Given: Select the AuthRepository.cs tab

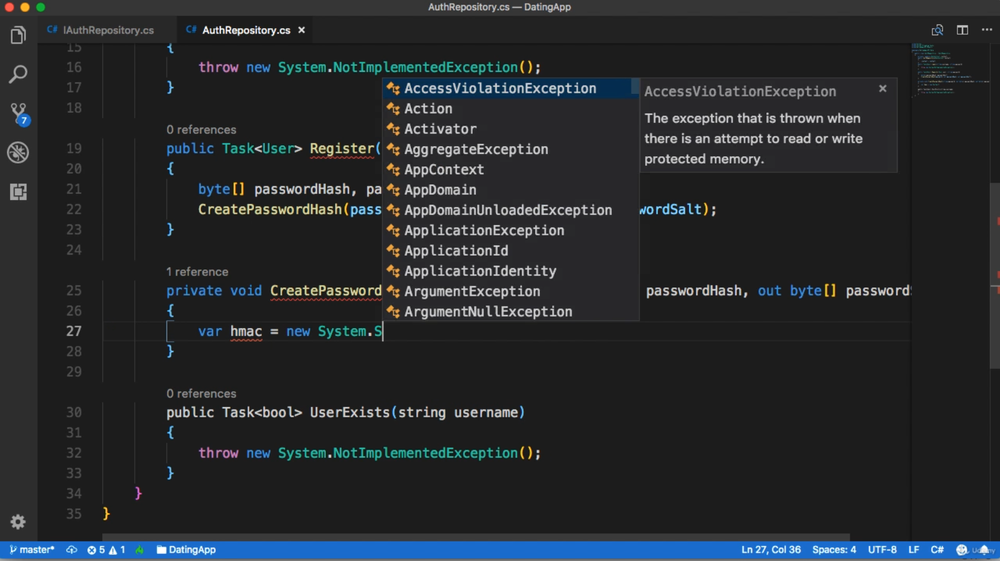Looking at the screenshot, I should point(246,30).
